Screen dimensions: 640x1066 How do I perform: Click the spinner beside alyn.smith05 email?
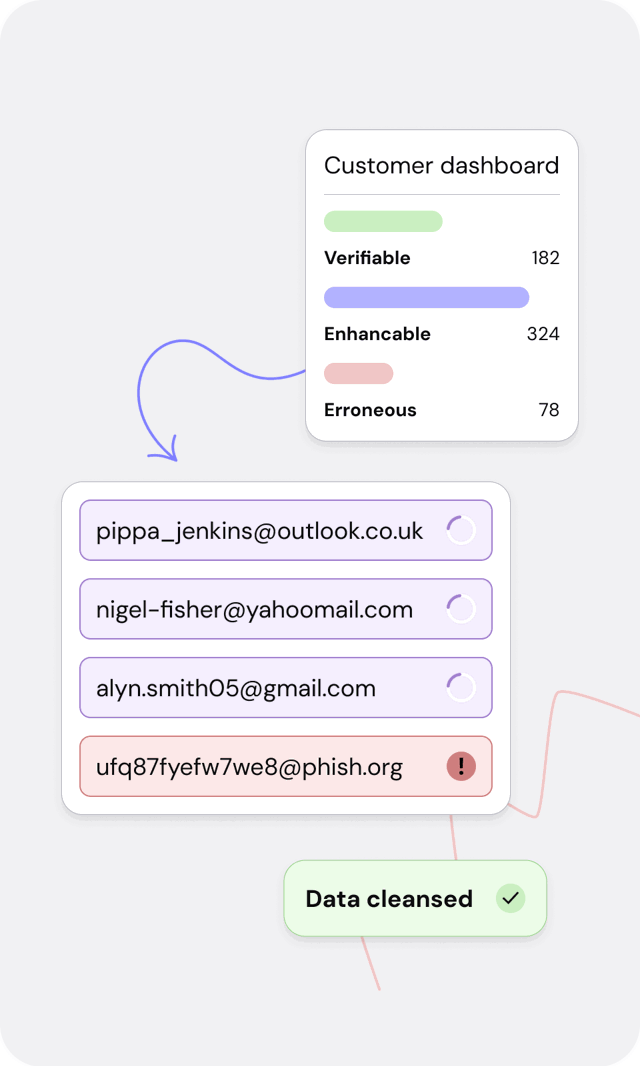tap(460, 688)
